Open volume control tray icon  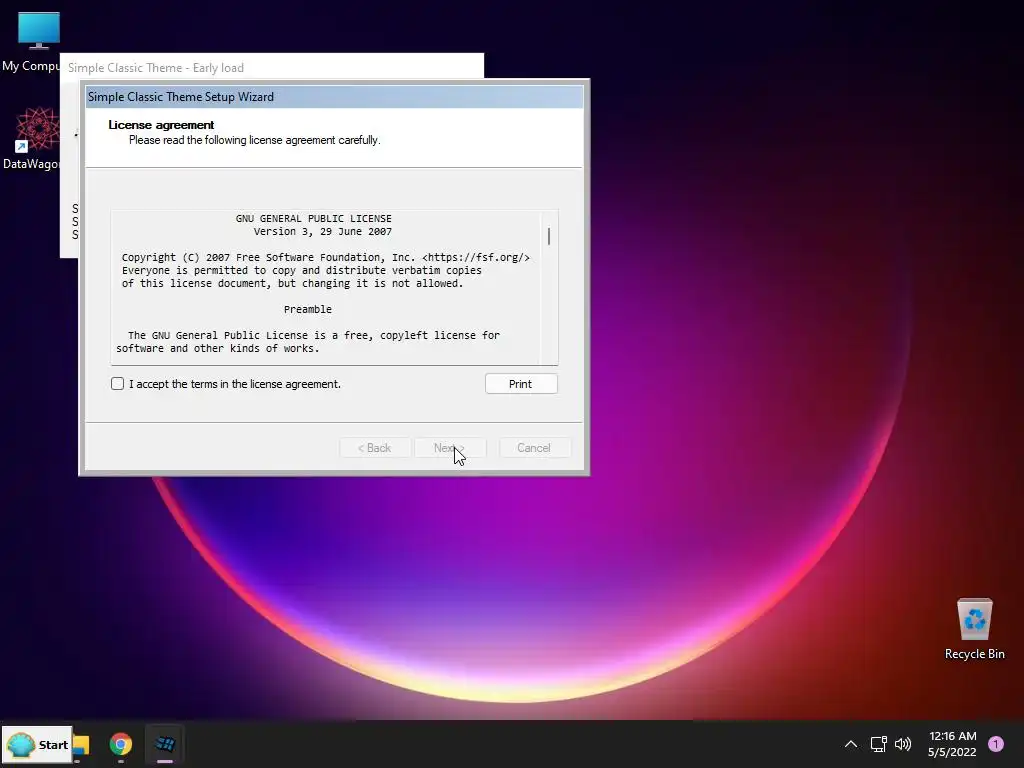(x=903, y=744)
